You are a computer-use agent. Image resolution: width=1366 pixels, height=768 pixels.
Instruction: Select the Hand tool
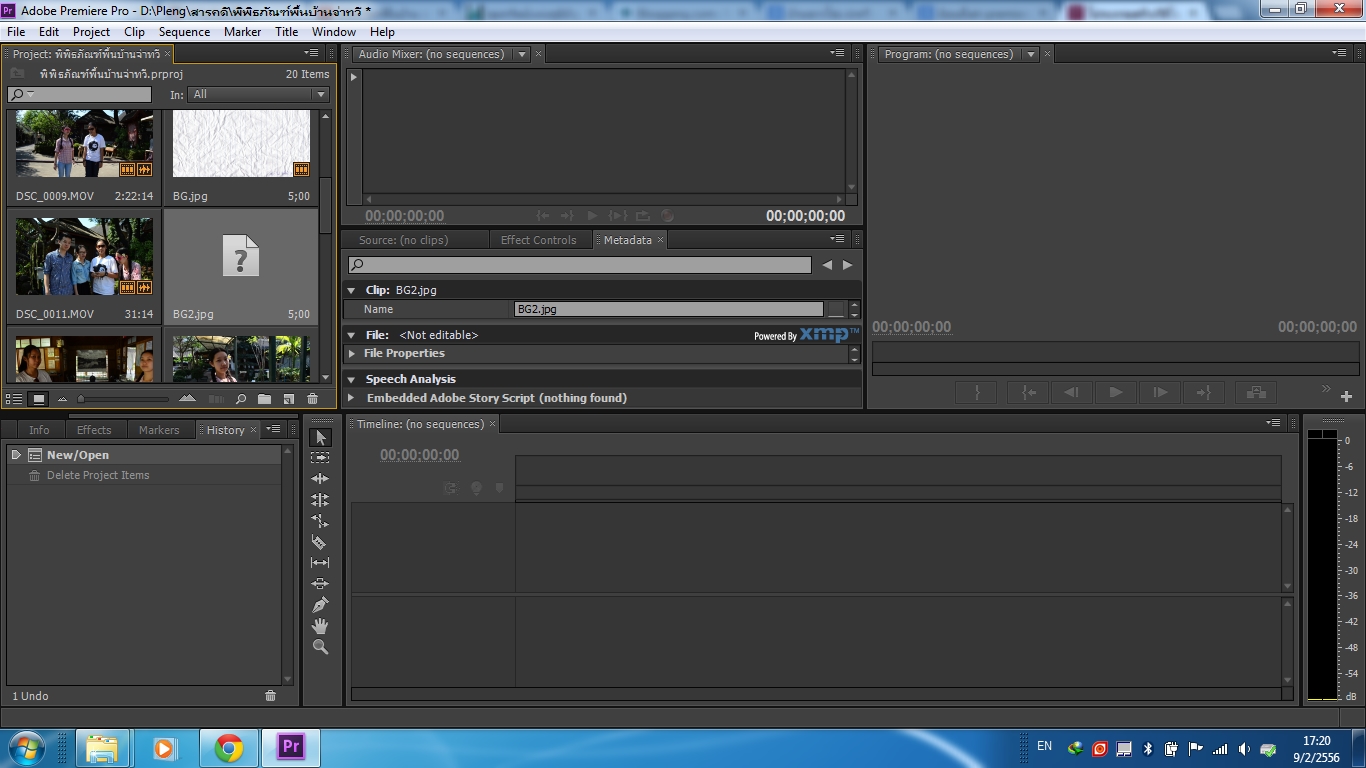point(320,626)
